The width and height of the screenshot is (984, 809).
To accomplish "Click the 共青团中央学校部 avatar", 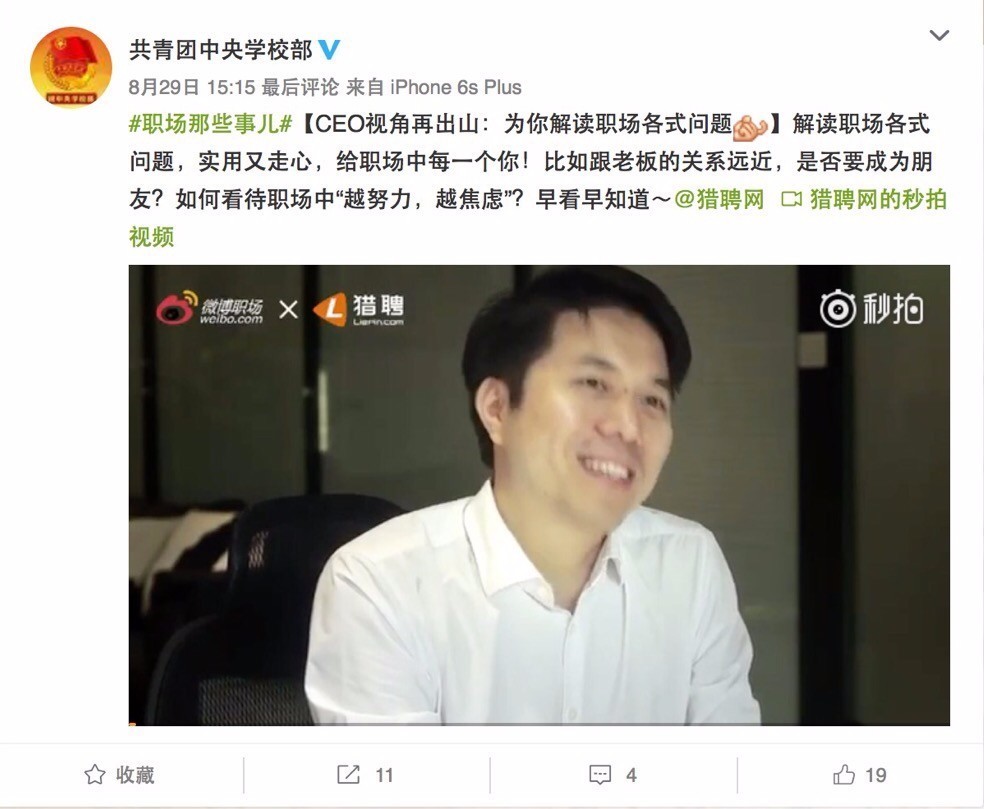I will (71, 67).
